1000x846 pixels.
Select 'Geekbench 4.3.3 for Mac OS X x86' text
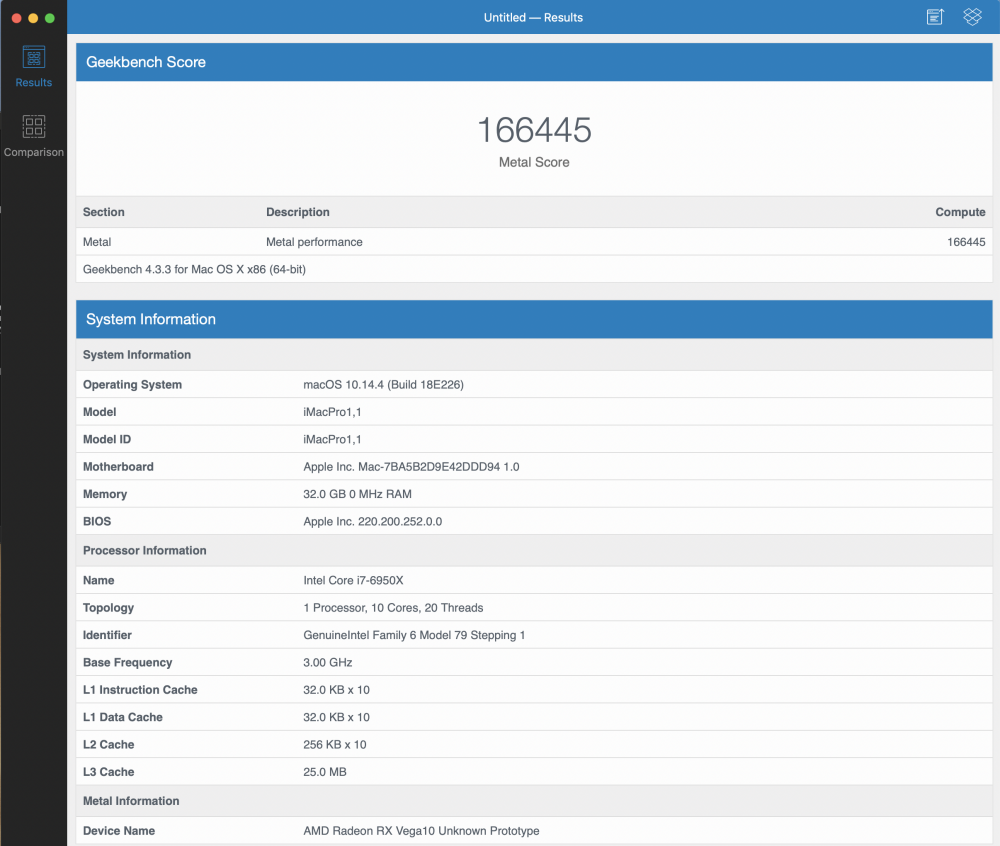pos(194,269)
